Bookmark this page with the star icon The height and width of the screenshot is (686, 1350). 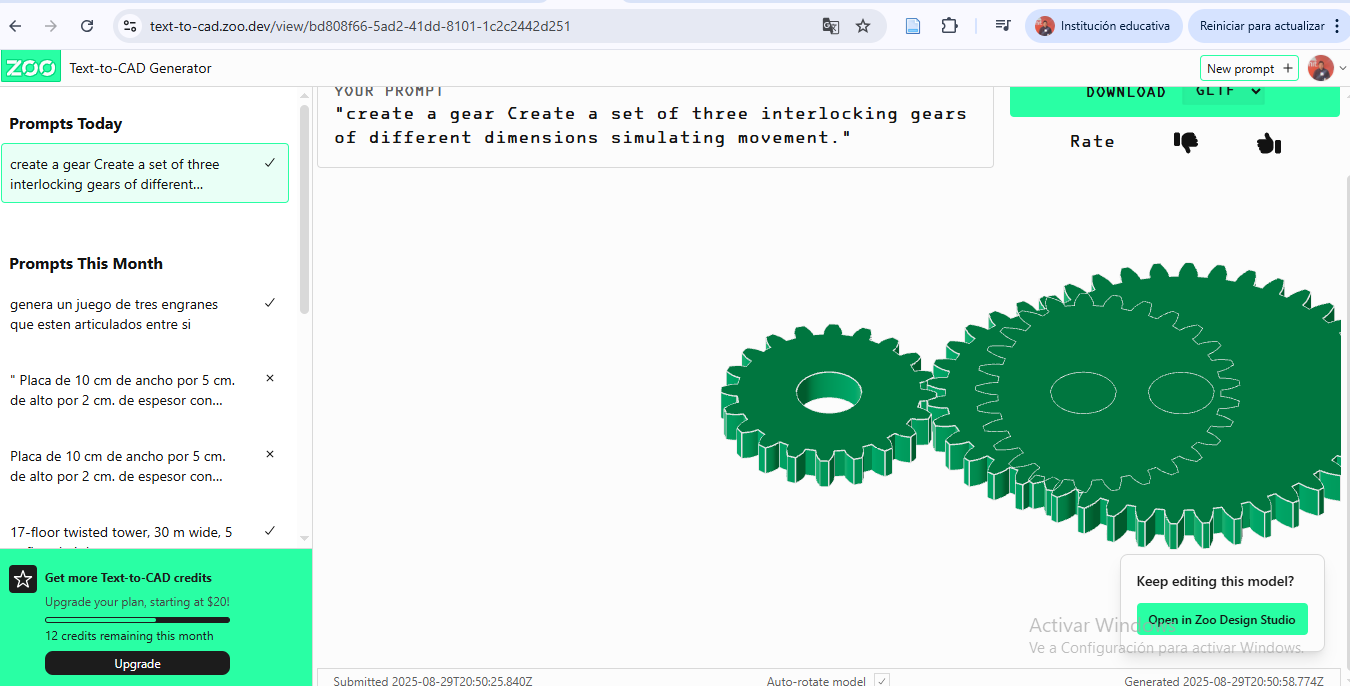(x=862, y=26)
